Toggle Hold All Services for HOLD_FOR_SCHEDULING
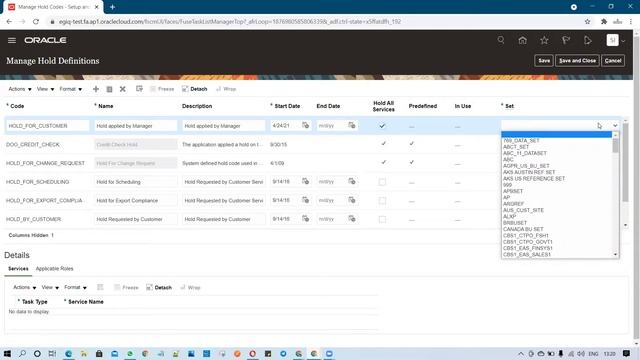The height and width of the screenshot is (360, 640). point(382,182)
